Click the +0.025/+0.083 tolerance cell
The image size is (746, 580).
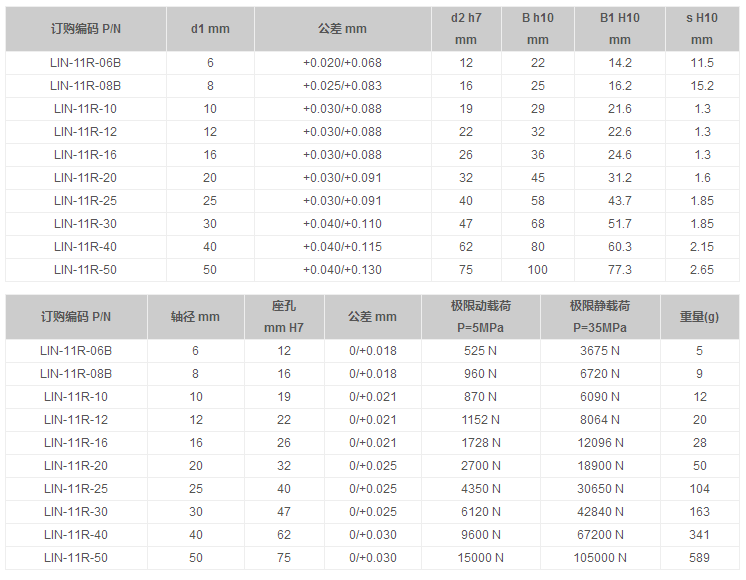(342, 86)
